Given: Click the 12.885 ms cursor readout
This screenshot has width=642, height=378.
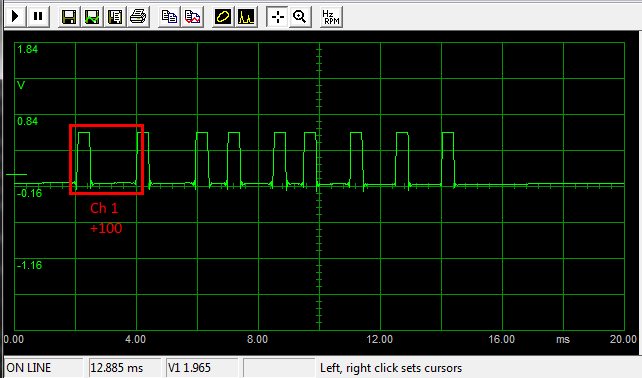Looking at the screenshot, I should pos(125,367).
